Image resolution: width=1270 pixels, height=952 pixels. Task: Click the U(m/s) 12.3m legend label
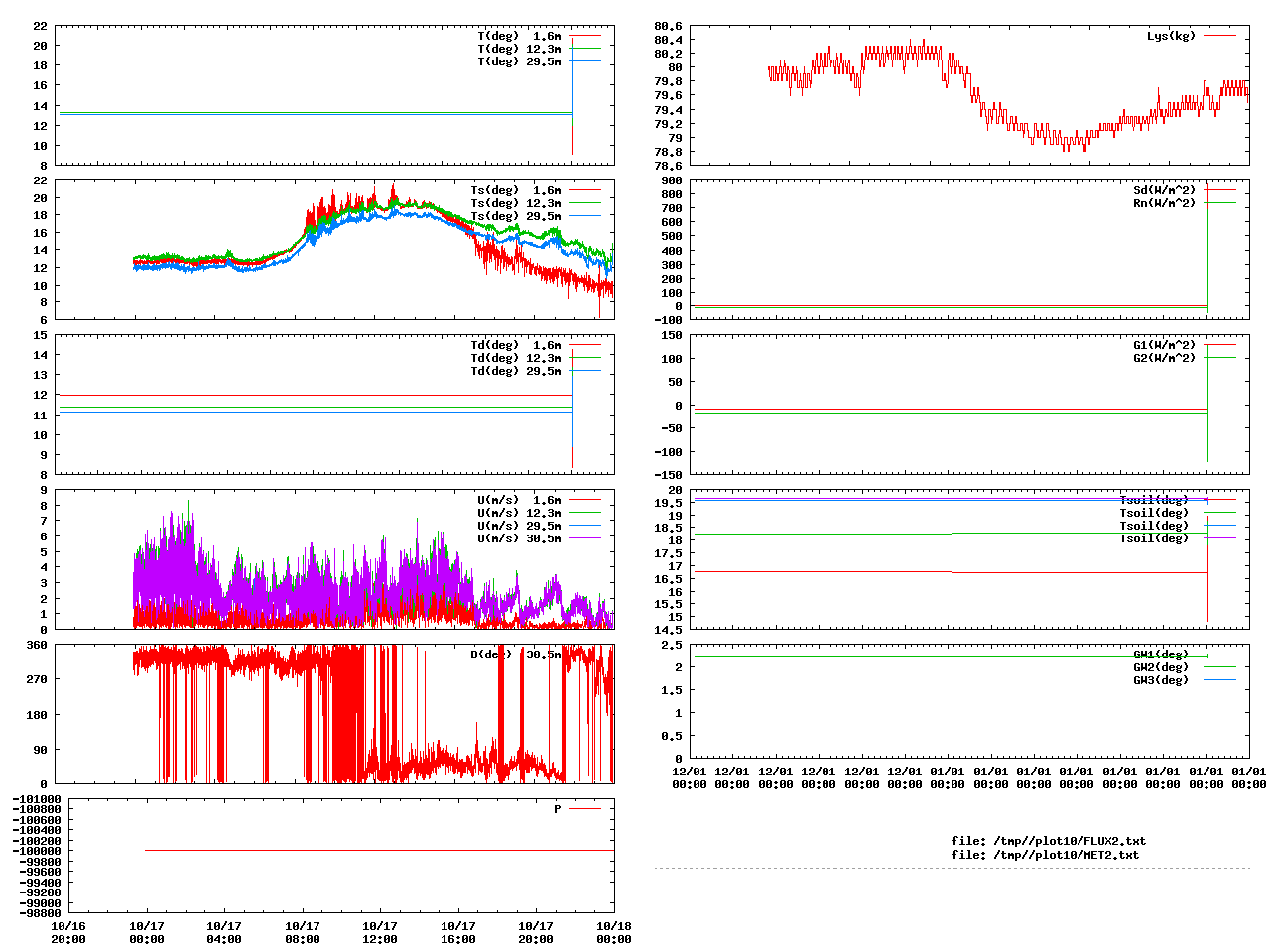click(x=519, y=513)
